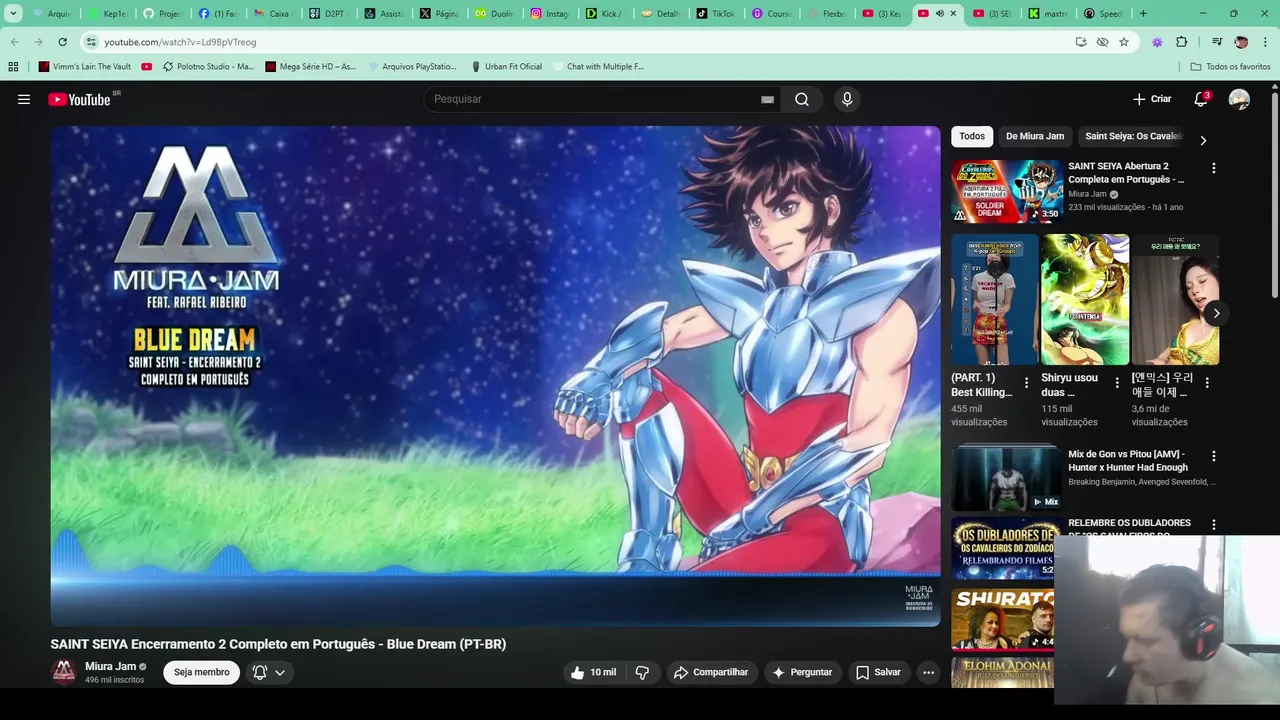The image size is (1280, 720).
Task: Go to the YouTube home logo
Action: tap(80, 99)
